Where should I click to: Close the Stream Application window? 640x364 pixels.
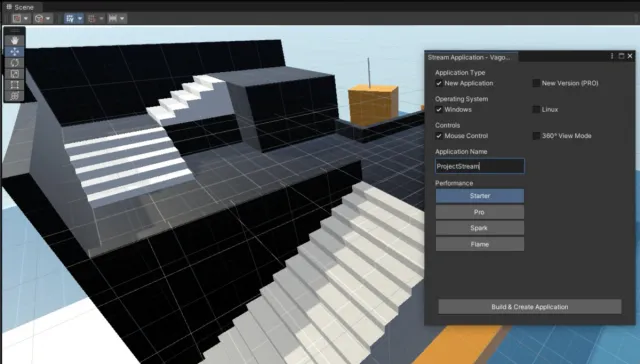(630, 56)
